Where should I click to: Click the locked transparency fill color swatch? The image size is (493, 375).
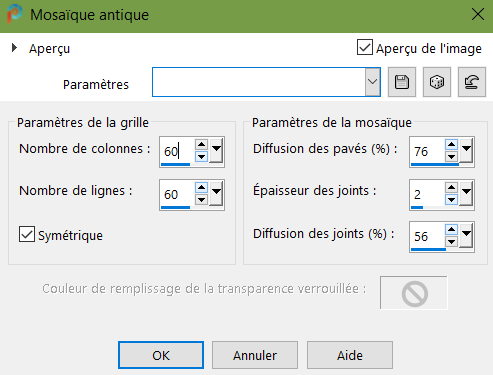tap(414, 292)
